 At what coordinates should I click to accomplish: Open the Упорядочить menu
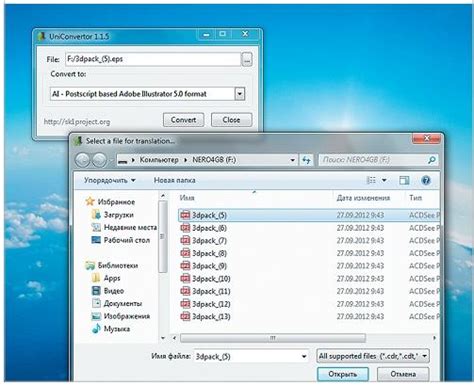(110, 180)
